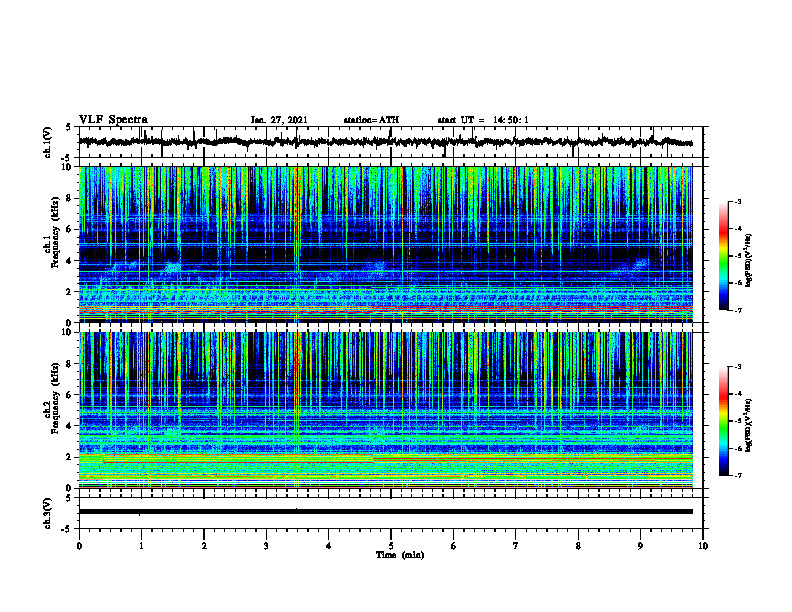792x612 pixels.
Task: Select the "start UT = 14:50: 1" text
Action: [483, 120]
